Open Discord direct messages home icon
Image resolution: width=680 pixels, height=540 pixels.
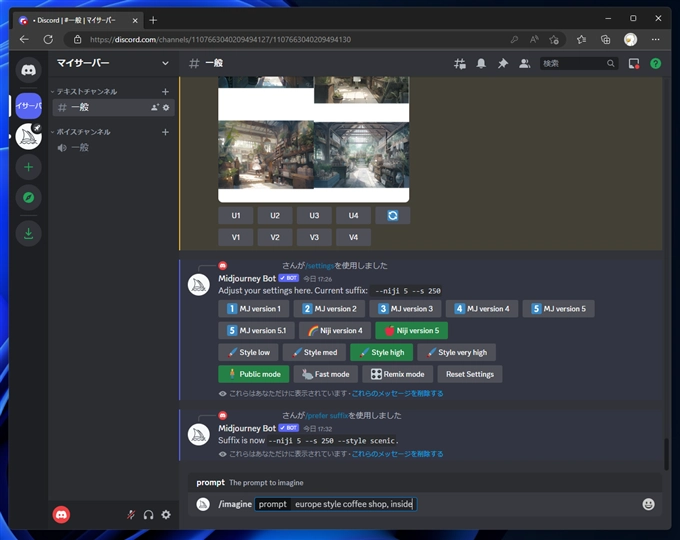pyautogui.click(x=29, y=70)
